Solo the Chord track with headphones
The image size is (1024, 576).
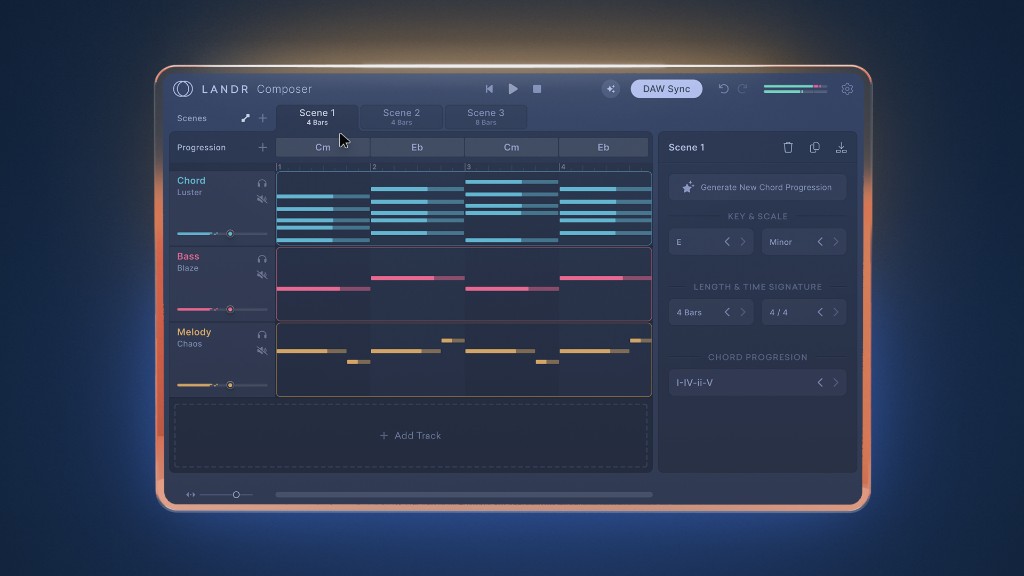click(262, 183)
